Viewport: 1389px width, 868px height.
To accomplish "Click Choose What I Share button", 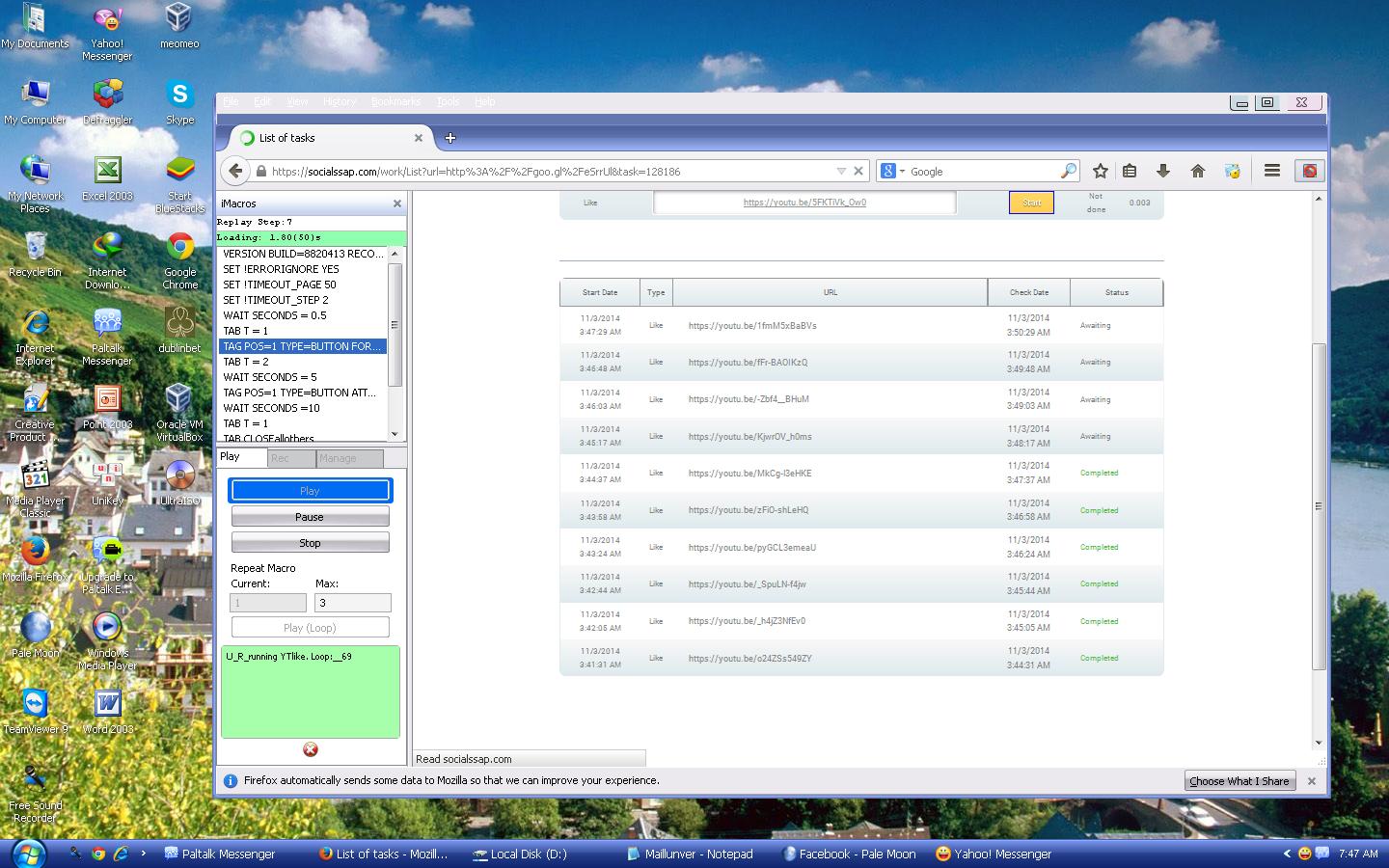I will (x=1239, y=781).
